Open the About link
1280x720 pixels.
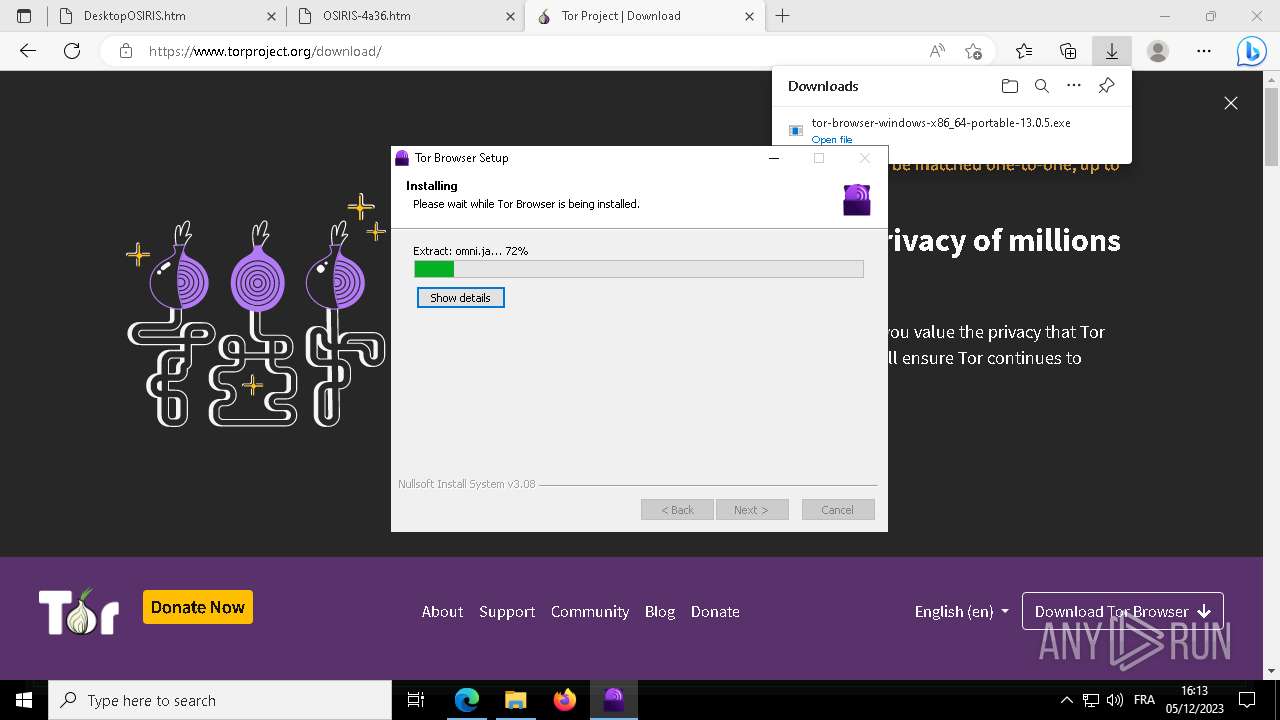442,612
